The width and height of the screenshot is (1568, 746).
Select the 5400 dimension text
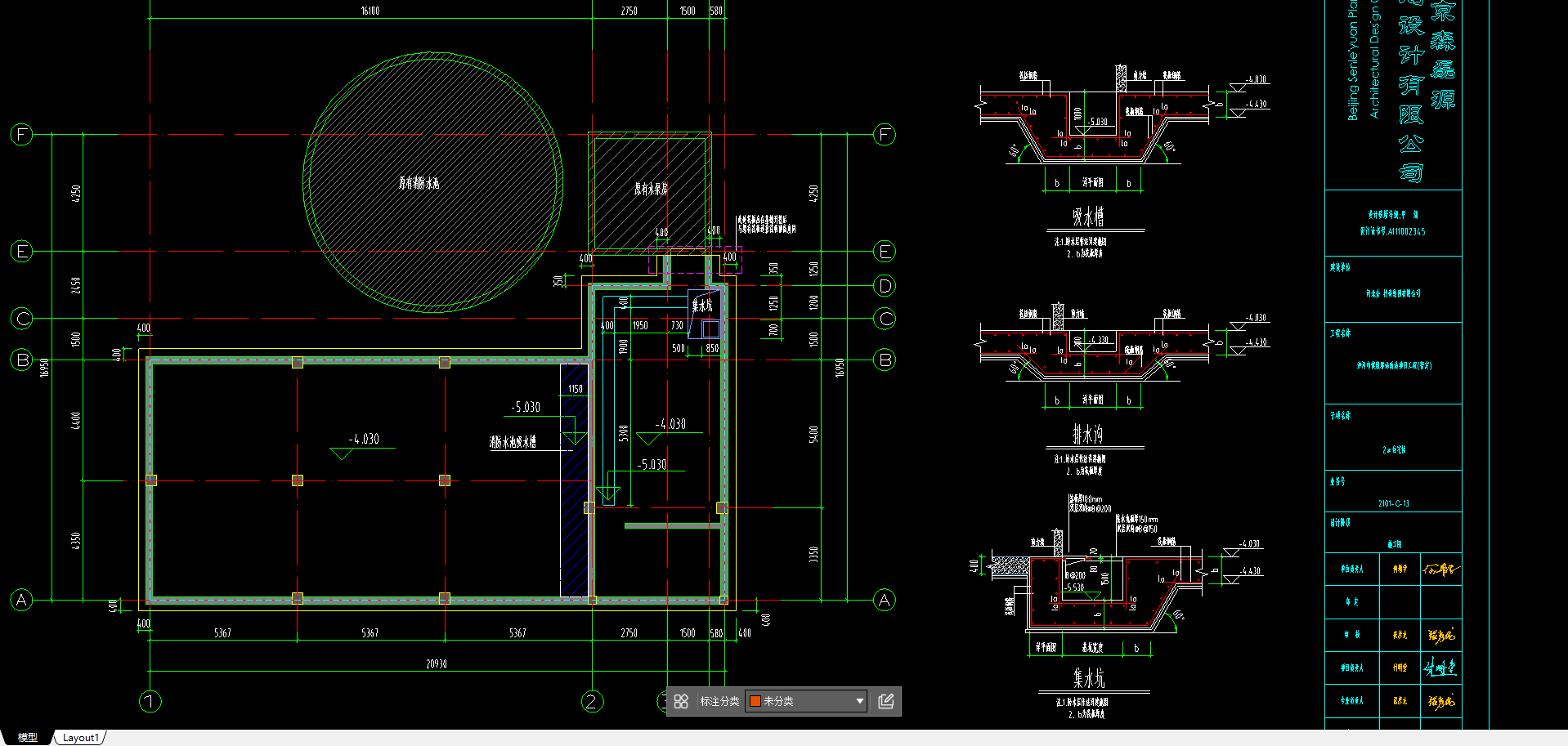[x=813, y=434]
